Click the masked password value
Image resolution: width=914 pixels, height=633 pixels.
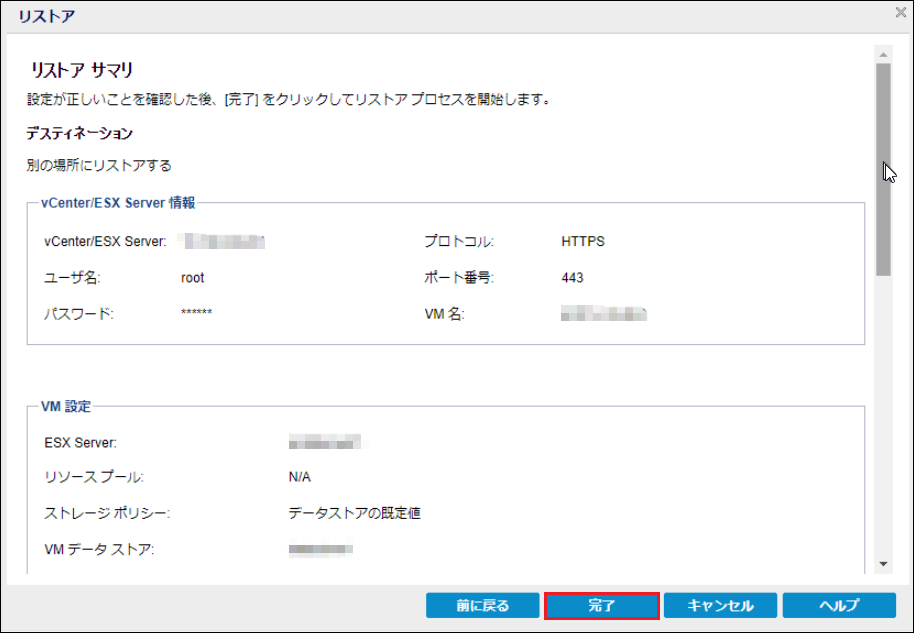coord(196,314)
